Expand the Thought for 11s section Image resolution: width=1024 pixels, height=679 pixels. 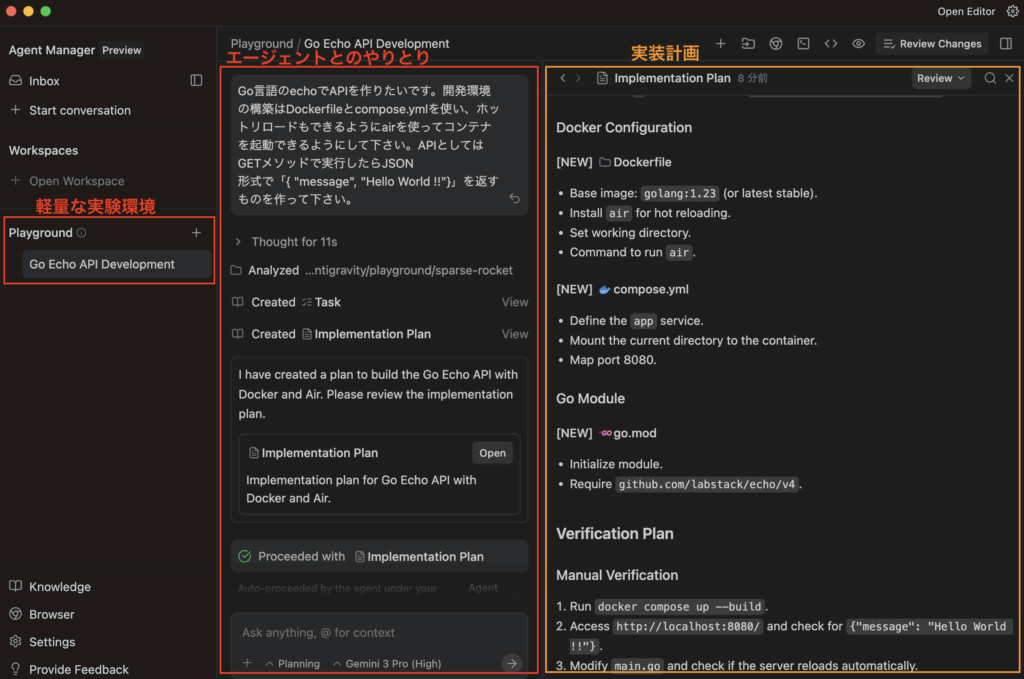pos(285,242)
